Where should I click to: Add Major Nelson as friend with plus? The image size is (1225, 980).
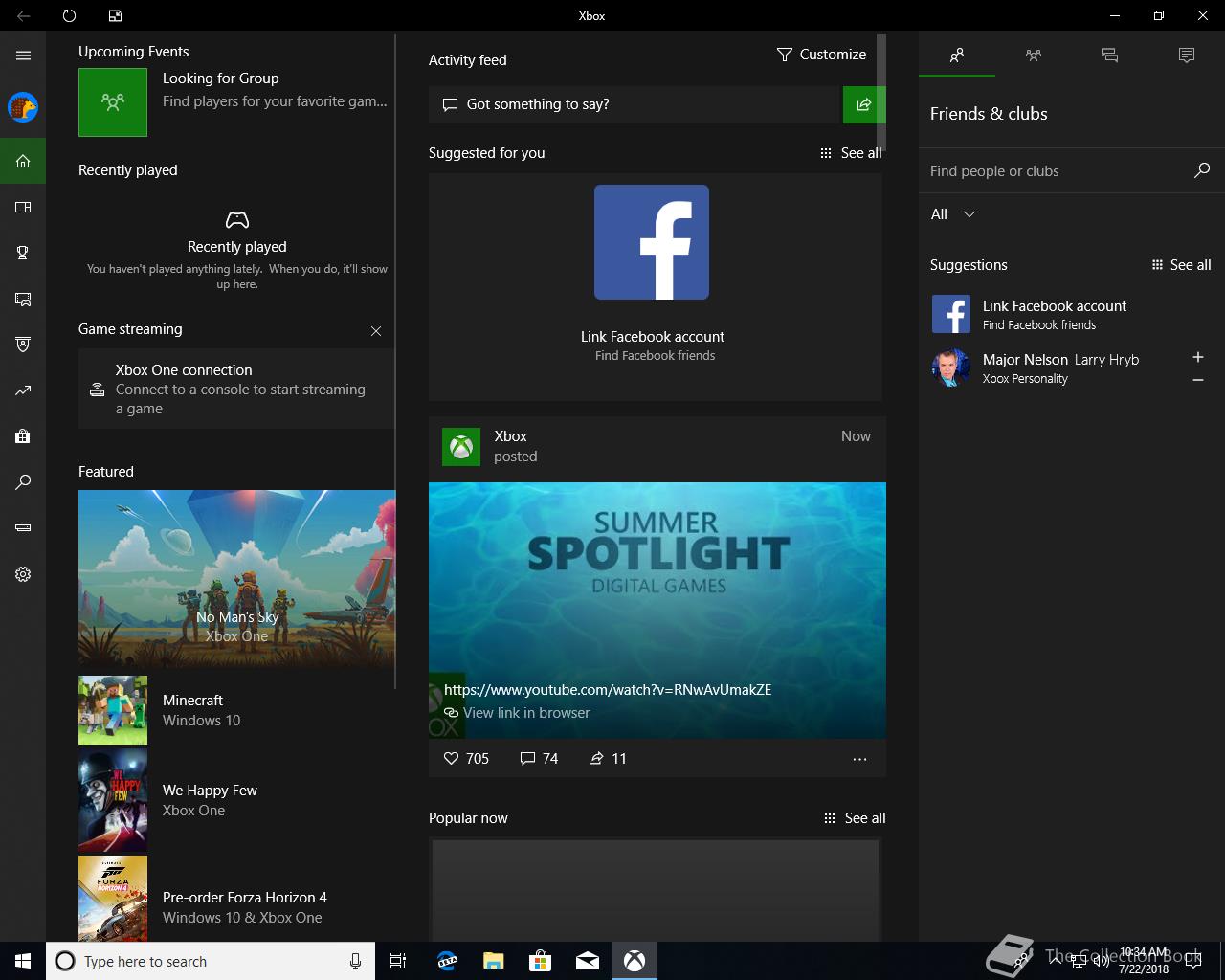[x=1198, y=357]
